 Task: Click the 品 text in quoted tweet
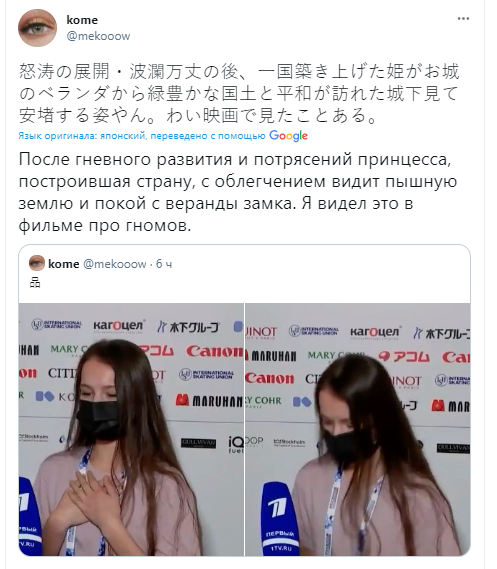click(x=35, y=282)
